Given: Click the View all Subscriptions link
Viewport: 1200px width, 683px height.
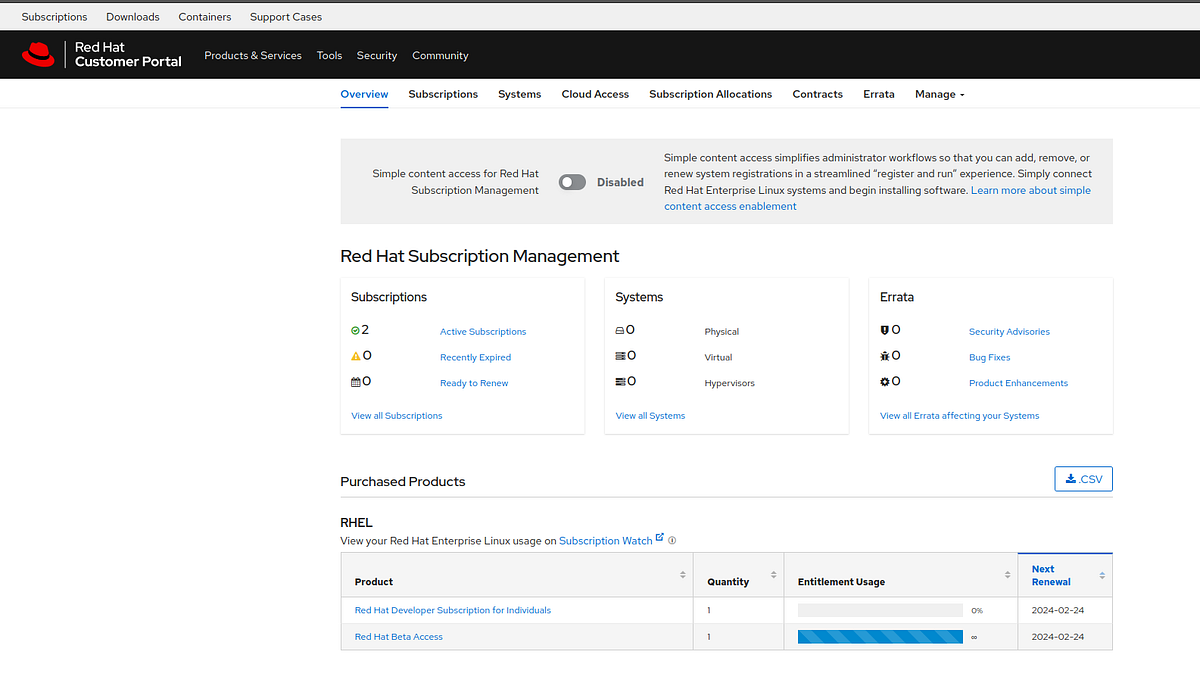Looking at the screenshot, I should click(x=396, y=415).
